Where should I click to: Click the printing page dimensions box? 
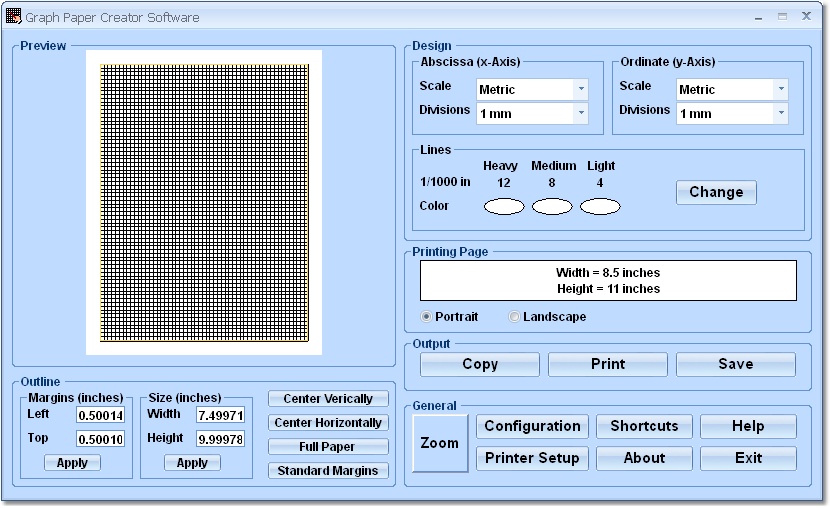pyautogui.click(x=608, y=280)
